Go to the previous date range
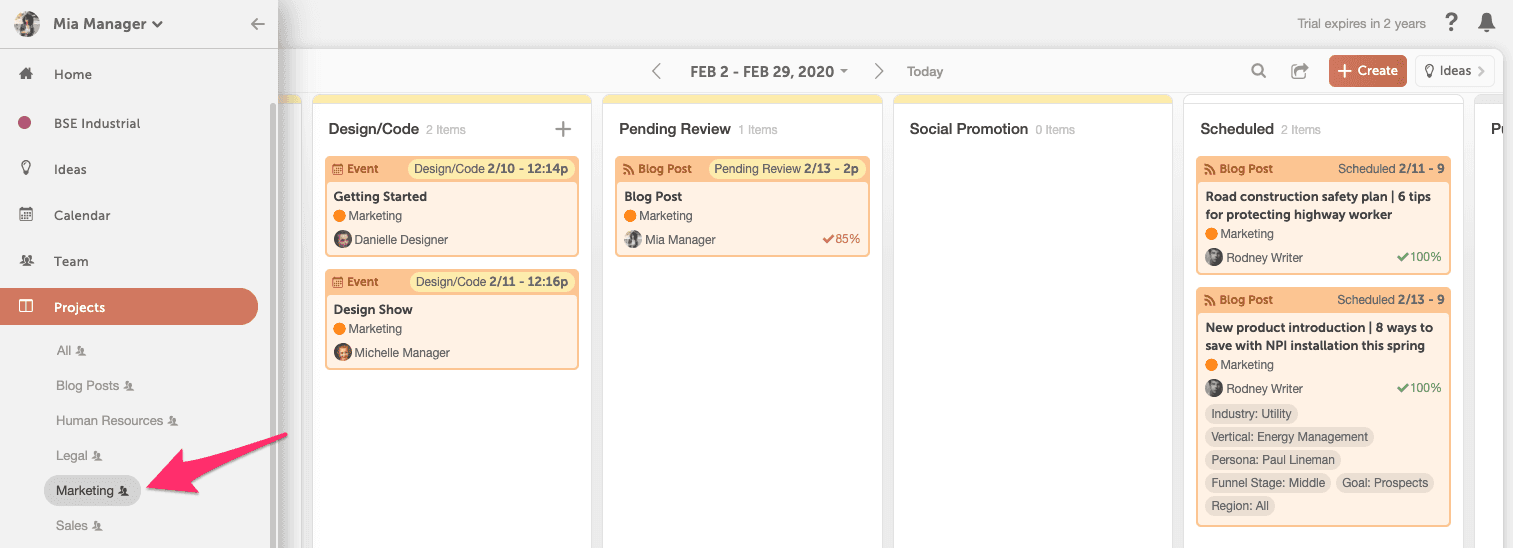 tap(657, 71)
